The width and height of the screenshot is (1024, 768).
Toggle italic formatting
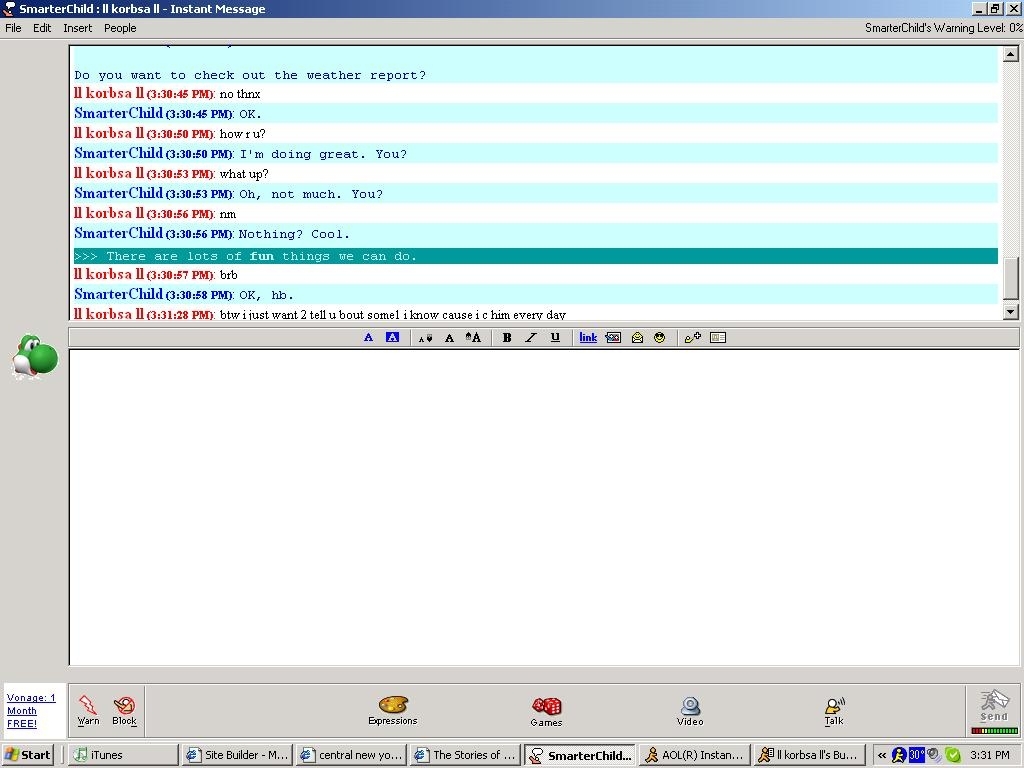531,338
